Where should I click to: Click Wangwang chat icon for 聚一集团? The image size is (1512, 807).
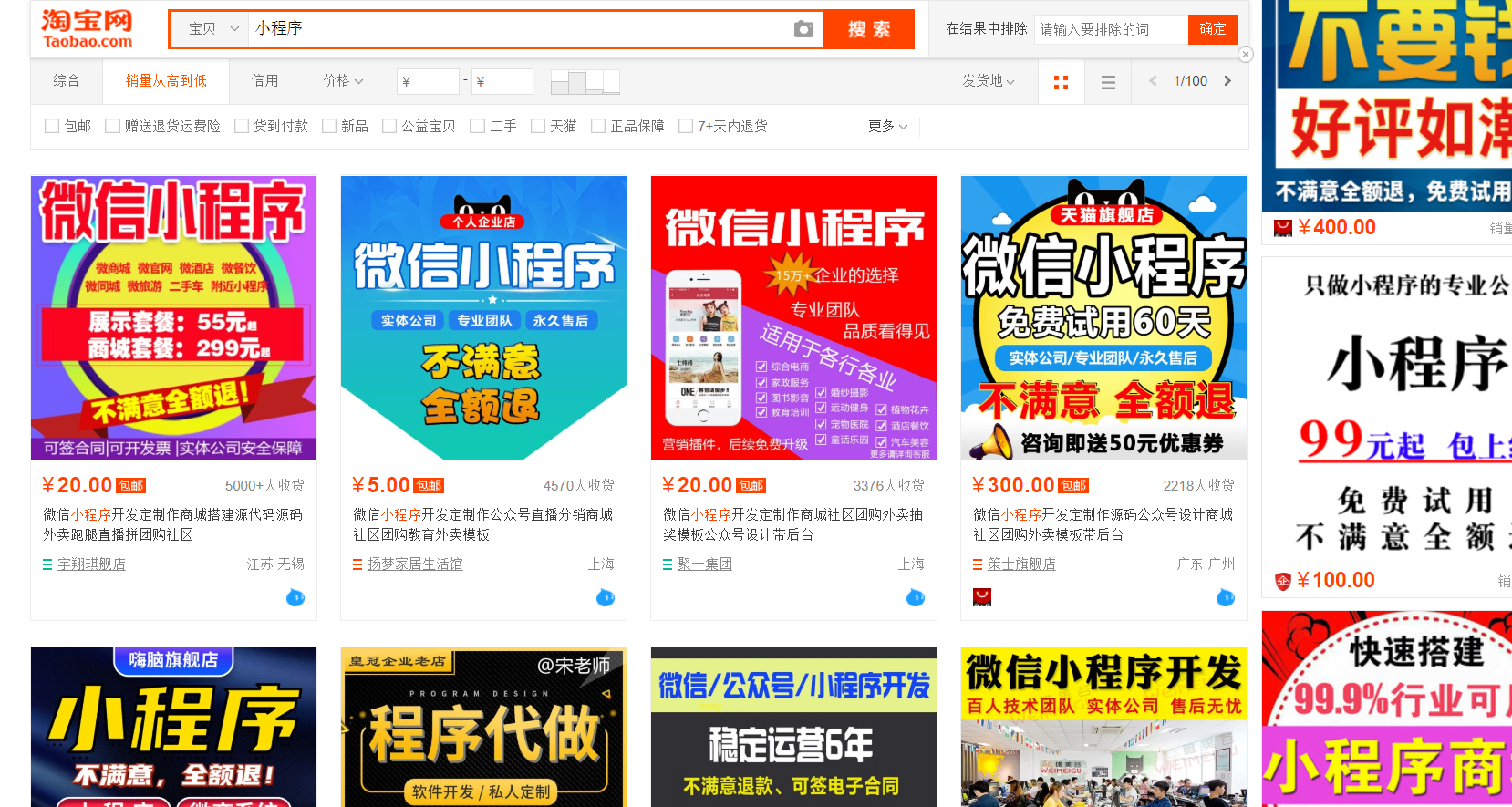tap(916, 597)
